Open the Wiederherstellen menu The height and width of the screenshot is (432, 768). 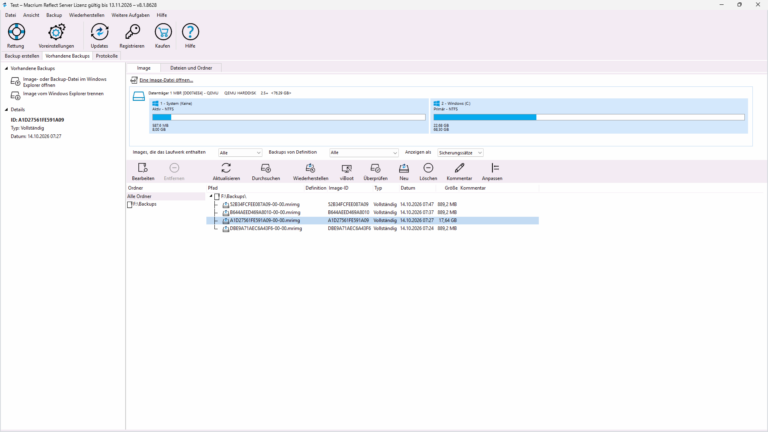[87, 15]
